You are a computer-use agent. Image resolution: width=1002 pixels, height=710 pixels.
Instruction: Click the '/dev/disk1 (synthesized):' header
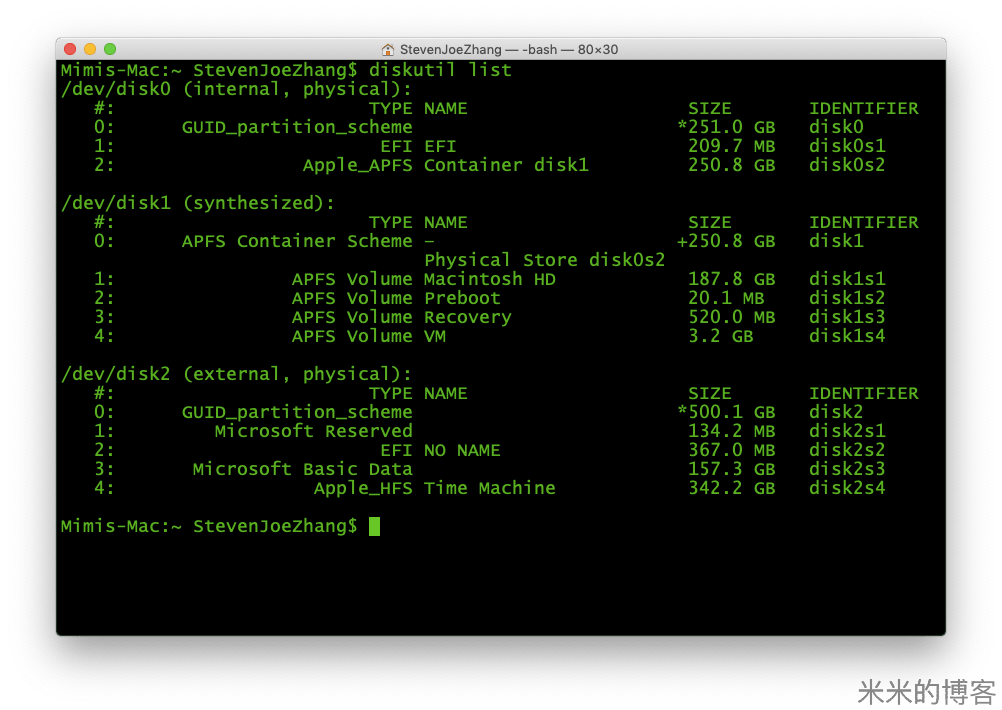pyautogui.click(x=197, y=203)
